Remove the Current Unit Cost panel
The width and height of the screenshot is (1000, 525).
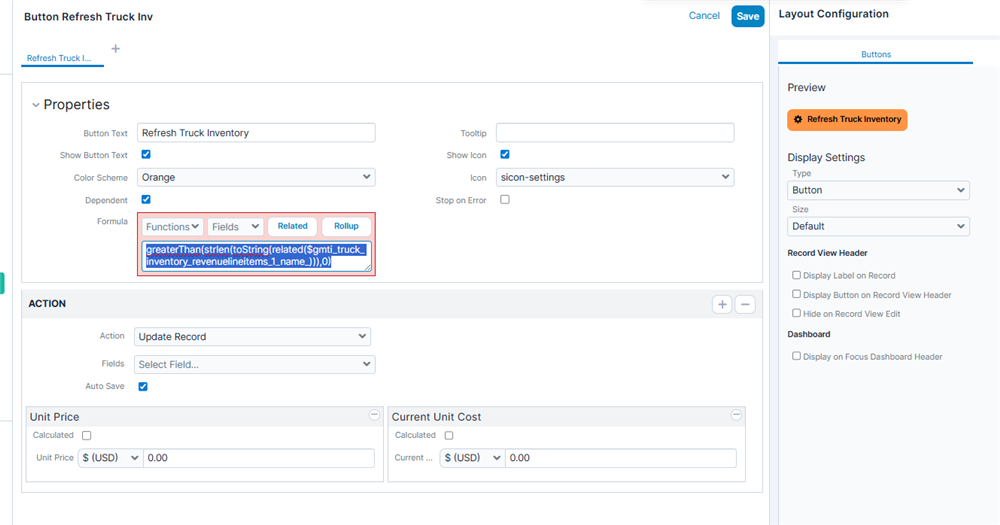737,415
